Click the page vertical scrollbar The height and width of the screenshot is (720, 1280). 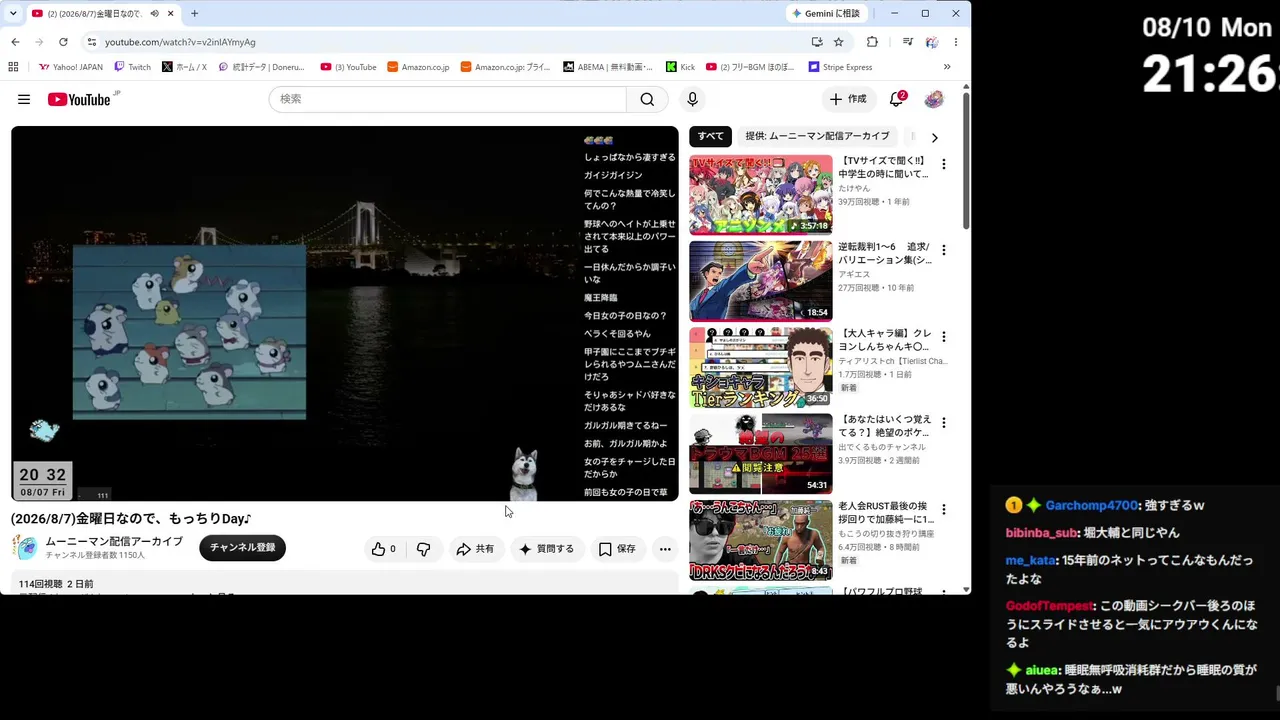pyautogui.click(x=966, y=160)
